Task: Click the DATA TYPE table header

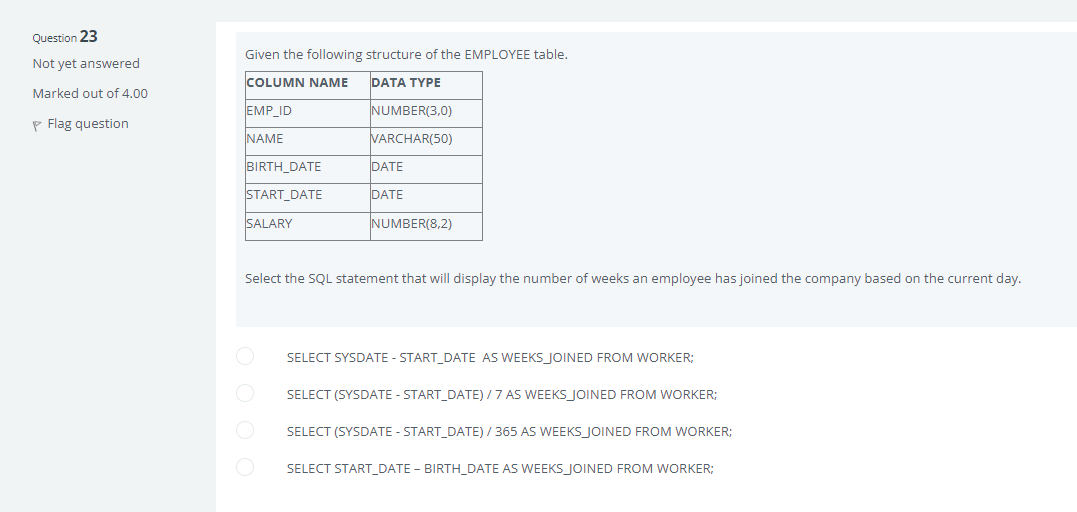Action: [427, 85]
